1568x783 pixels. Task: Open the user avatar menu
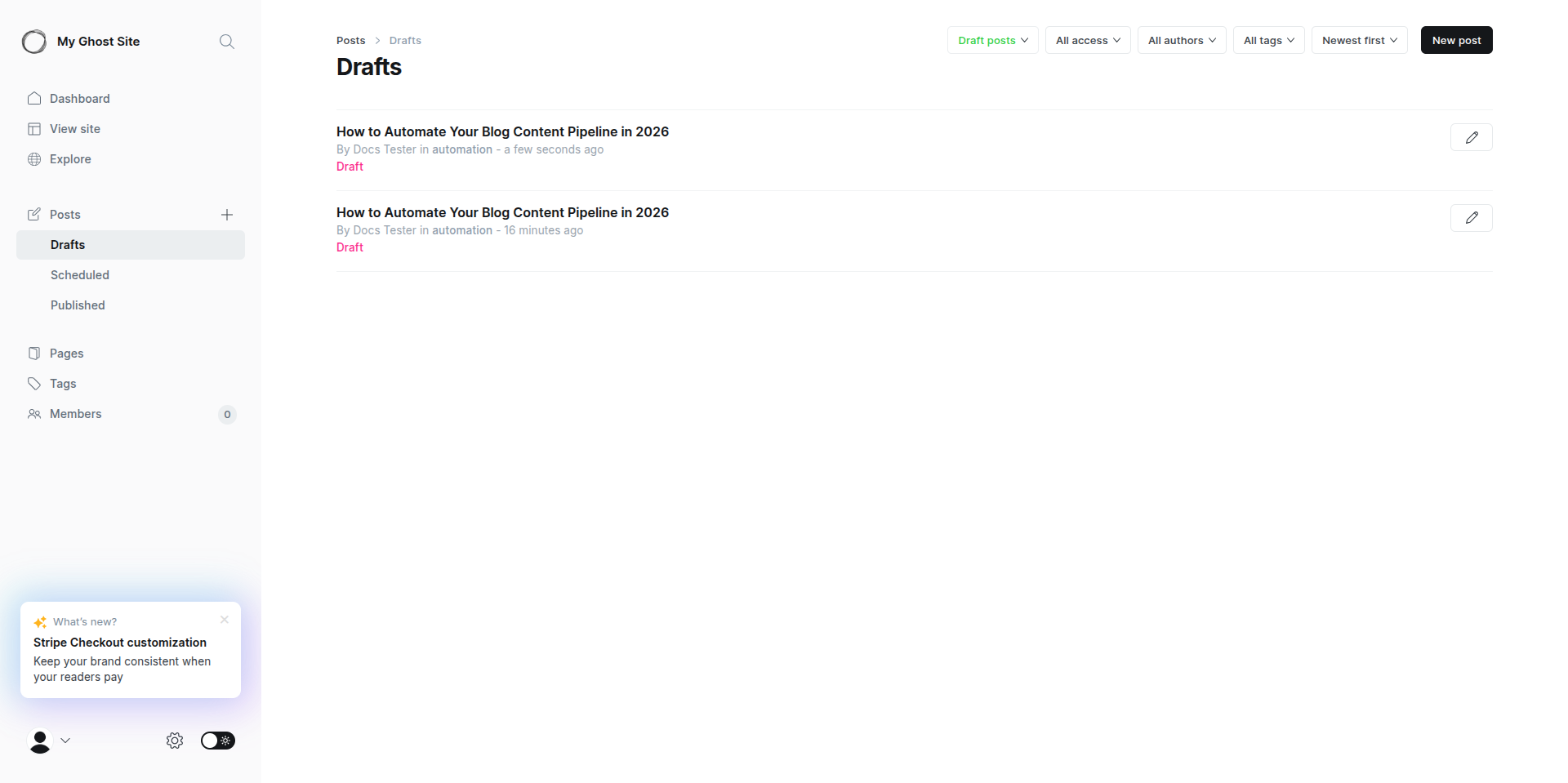click(x=49, y=741)
